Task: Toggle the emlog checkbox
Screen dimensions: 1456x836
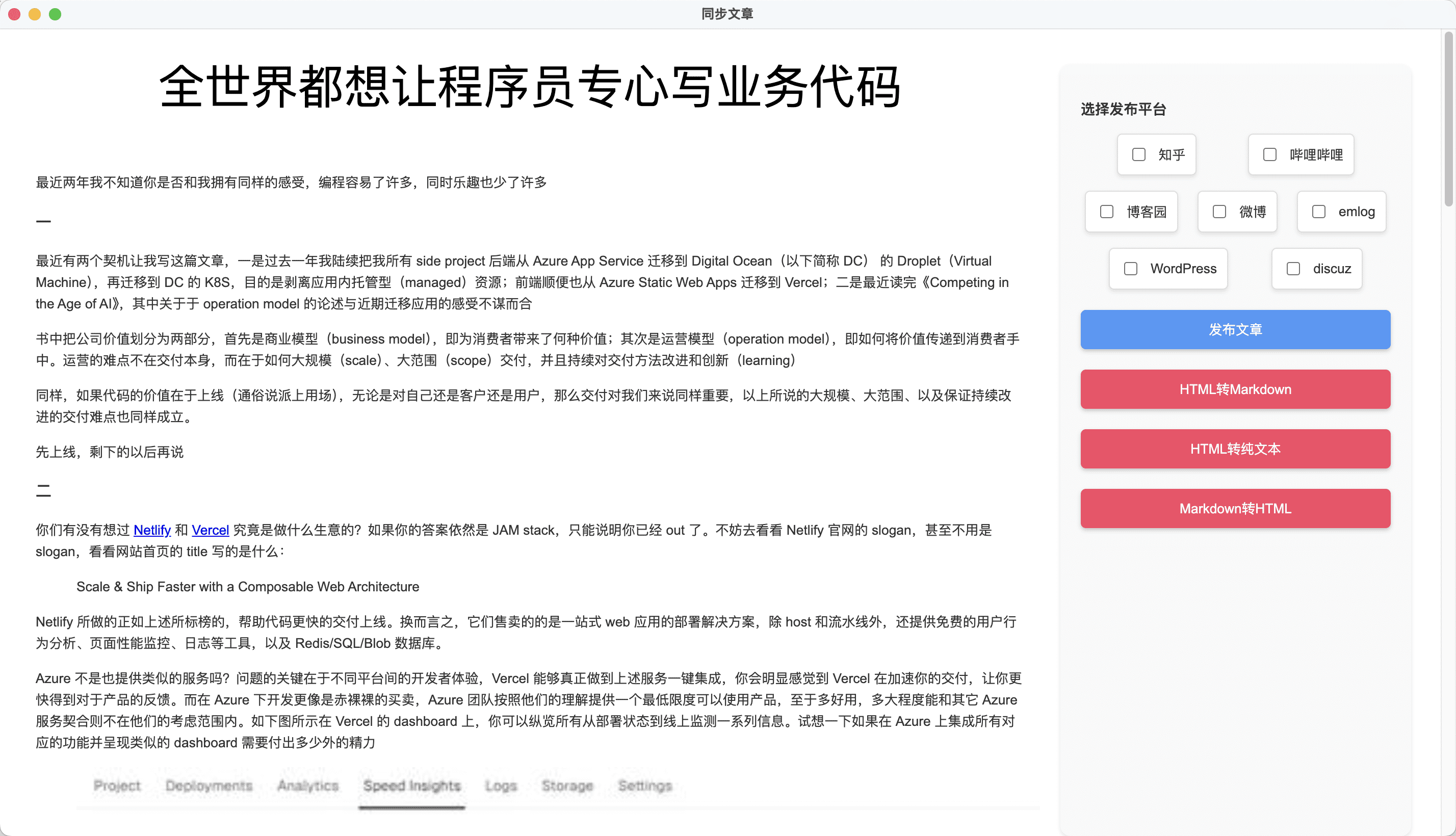Action: coord(1318,212)
